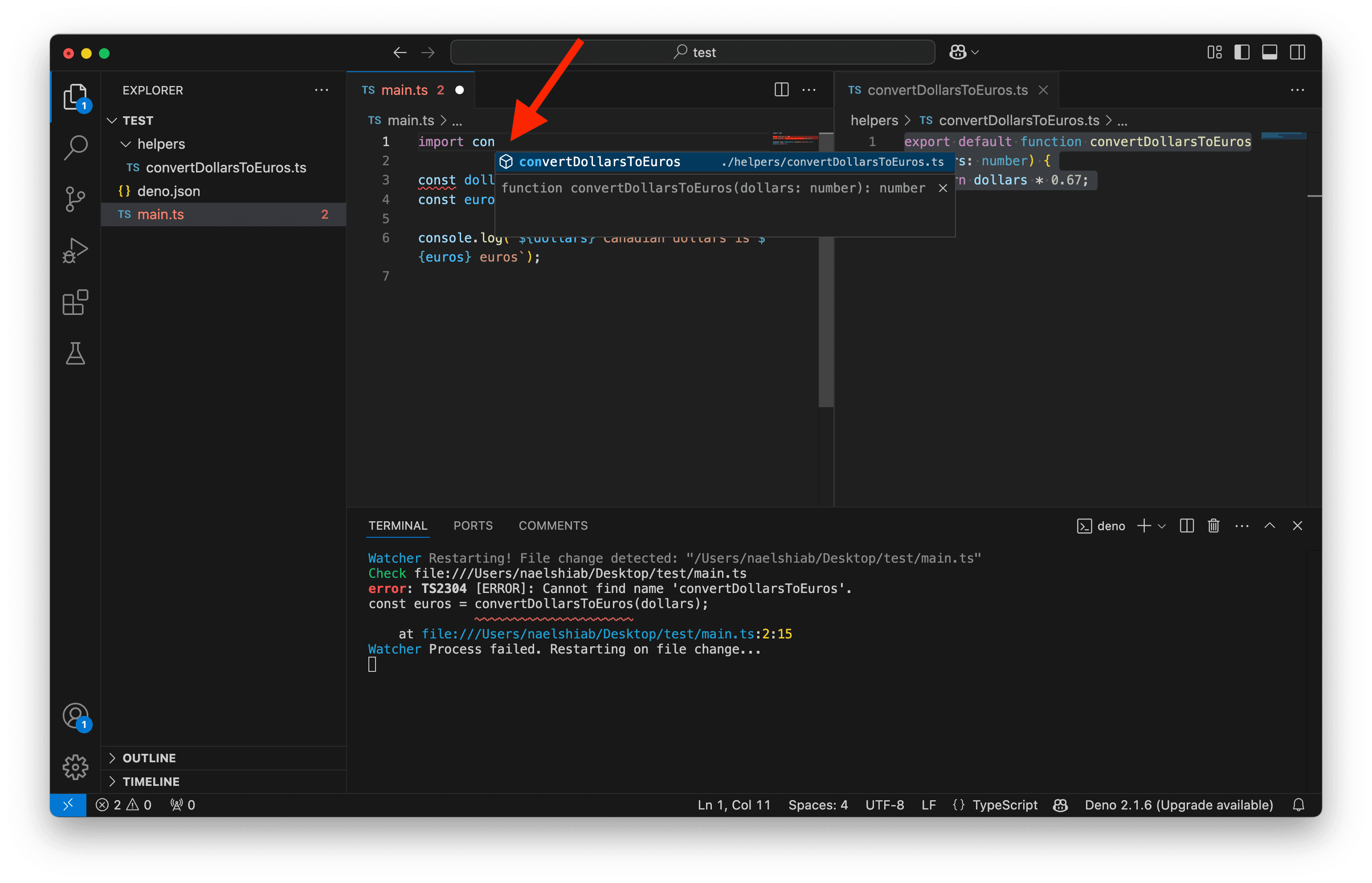Split the terminal
The width and height of the screenshot is (1372, 883).
(1187, 526)
